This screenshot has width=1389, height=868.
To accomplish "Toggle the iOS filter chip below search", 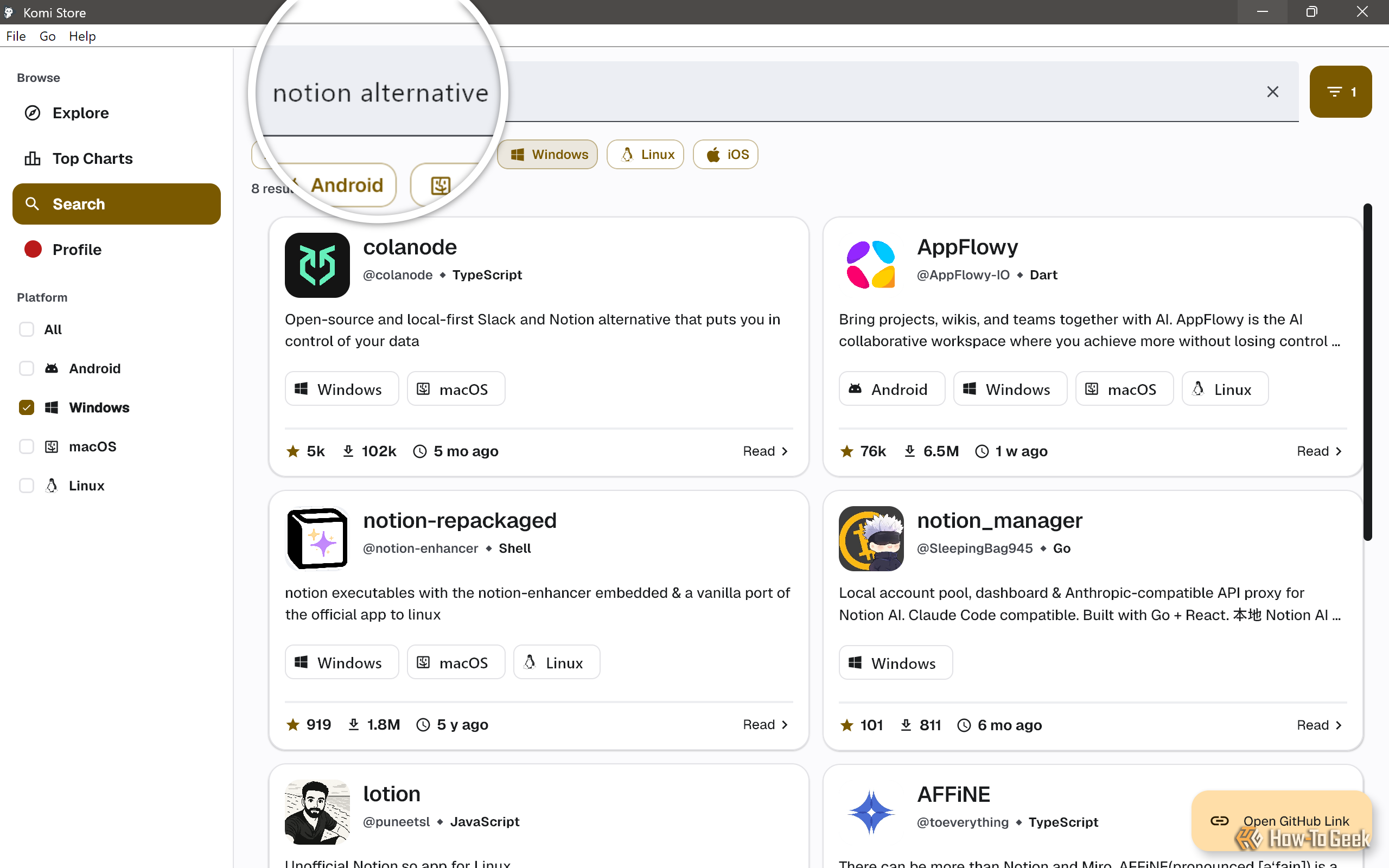I will [x=725, y=155].
